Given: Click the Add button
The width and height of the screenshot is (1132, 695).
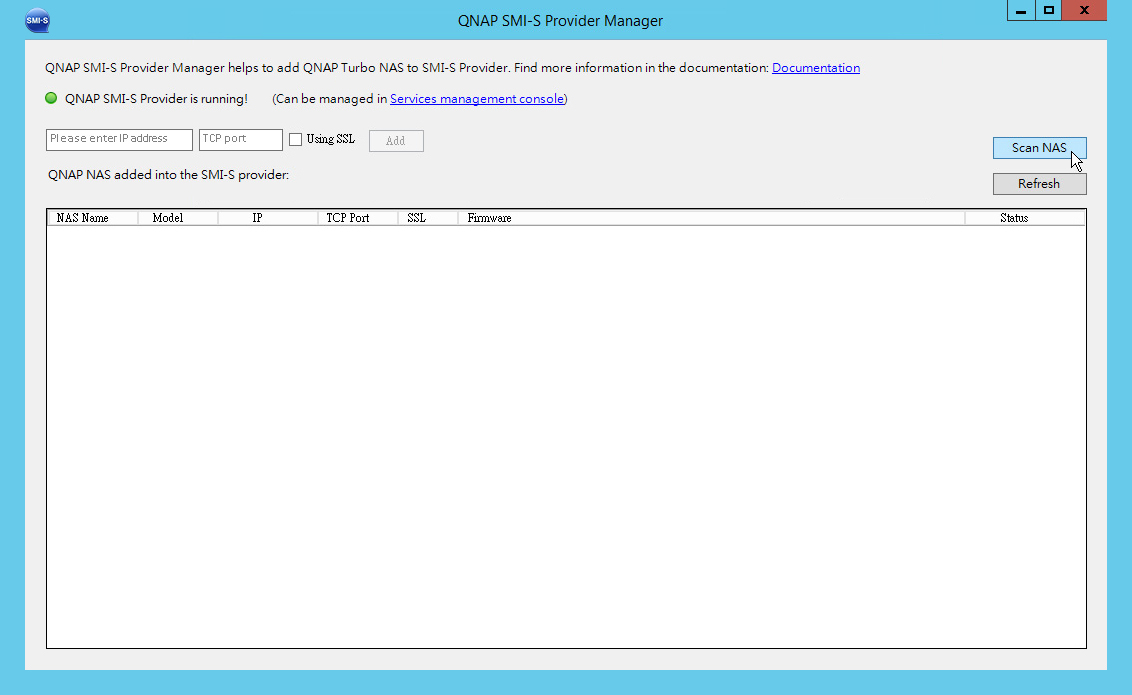Looking at the screenshot, I should click(396, 141).
